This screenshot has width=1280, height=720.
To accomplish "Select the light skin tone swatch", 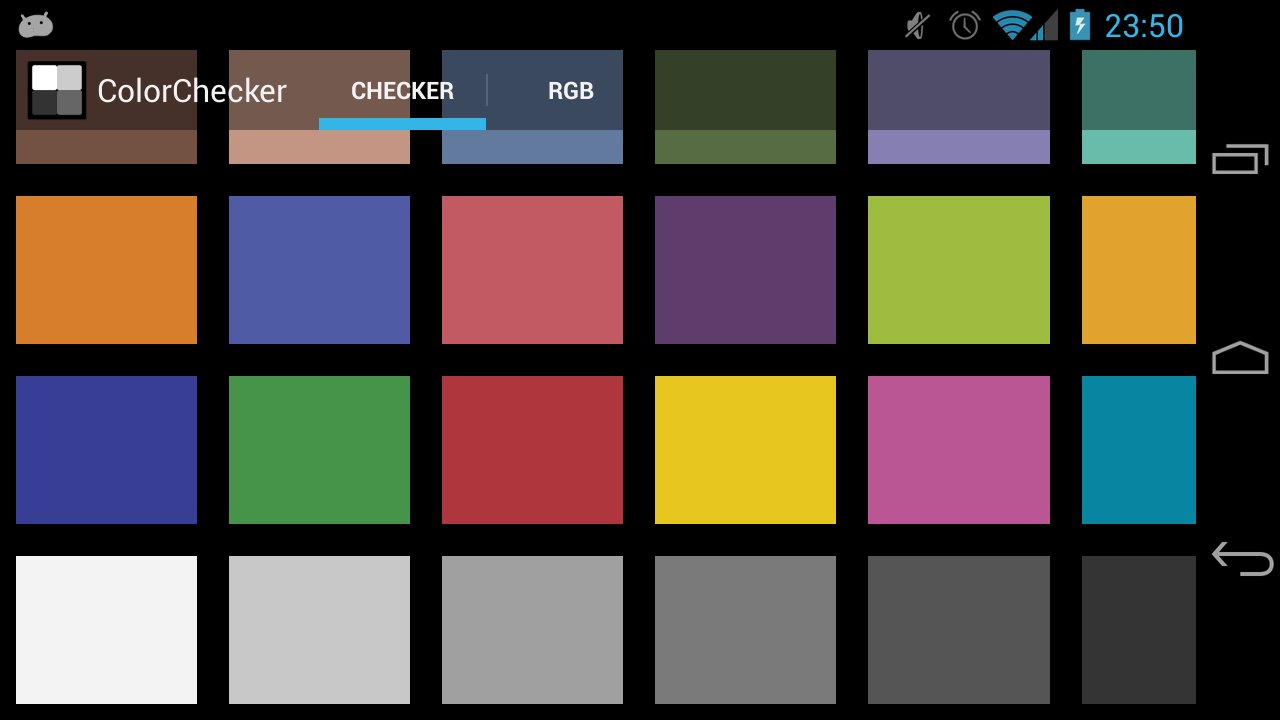I will coord(319,107).
